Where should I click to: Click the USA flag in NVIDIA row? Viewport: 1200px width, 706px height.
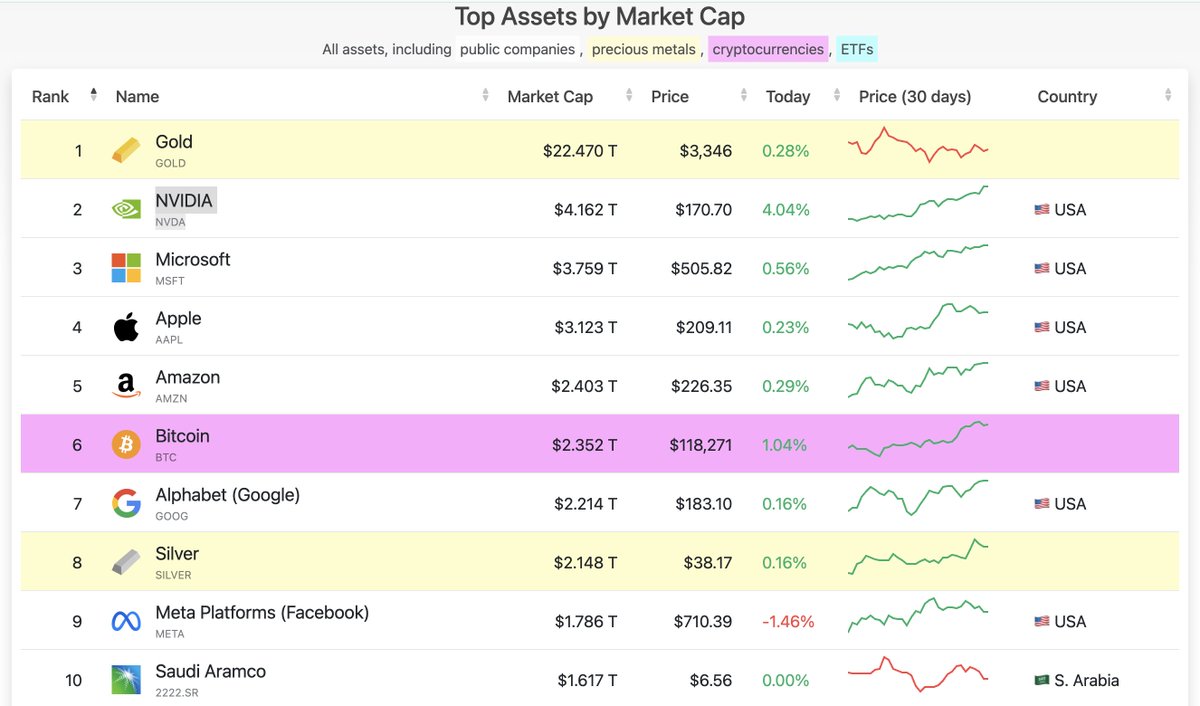[1042, 210]
